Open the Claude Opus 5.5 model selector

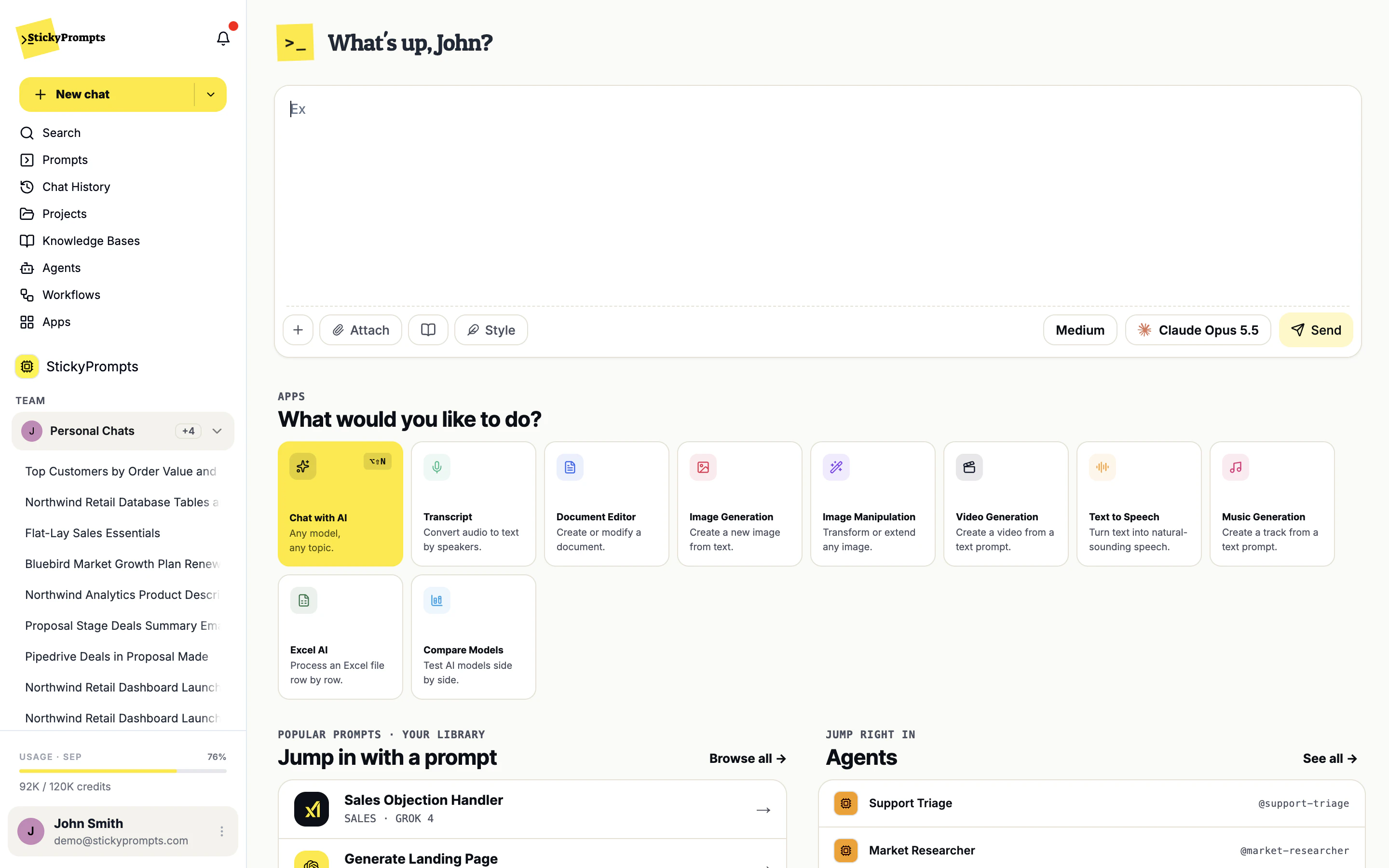[x=1198, y=330]
